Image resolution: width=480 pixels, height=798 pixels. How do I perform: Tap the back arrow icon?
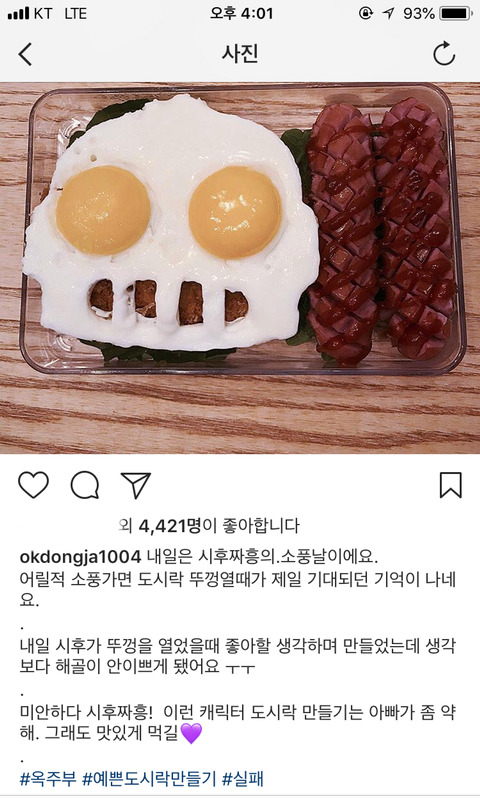point(25,54)
